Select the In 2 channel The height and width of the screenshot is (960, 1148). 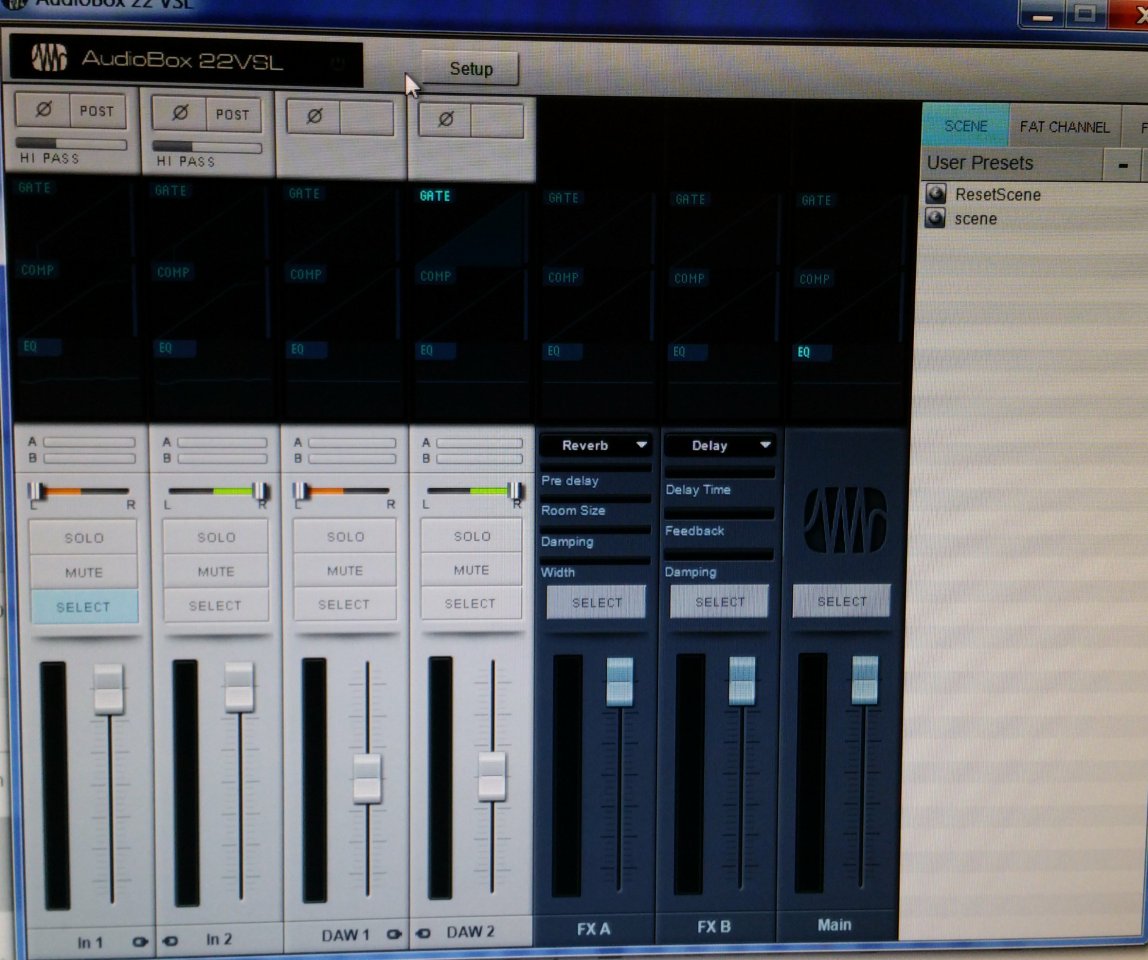(215, 605)
